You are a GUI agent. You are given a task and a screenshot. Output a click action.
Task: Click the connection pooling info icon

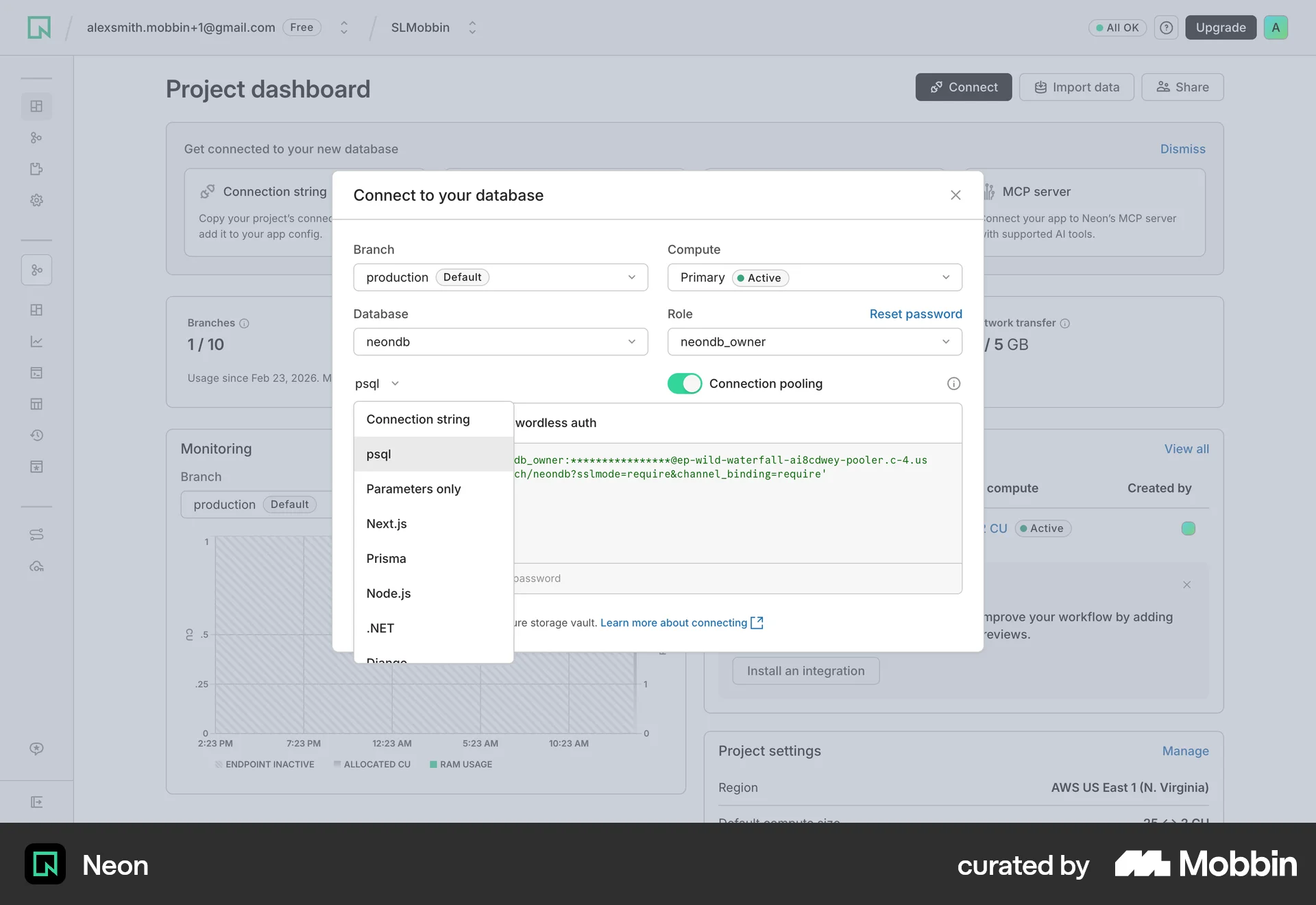pyautogui.click(x=953, y=384)
